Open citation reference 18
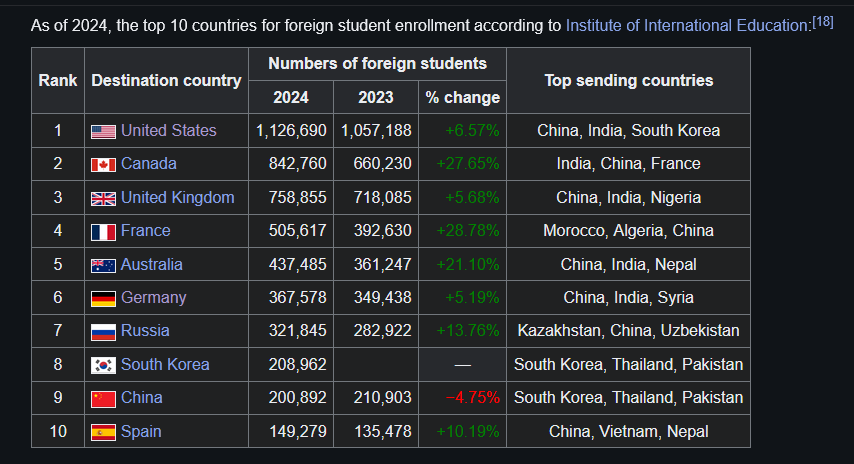This screenshot has width=854, height=464. click(x=823, y=21)
